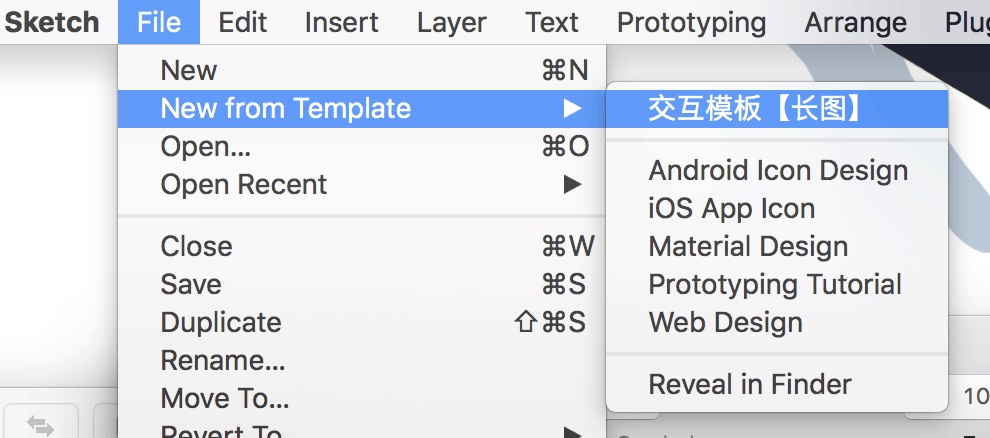Choose New from the File menu
Viewport: 990px width, 438px height.
coord(188,70)
